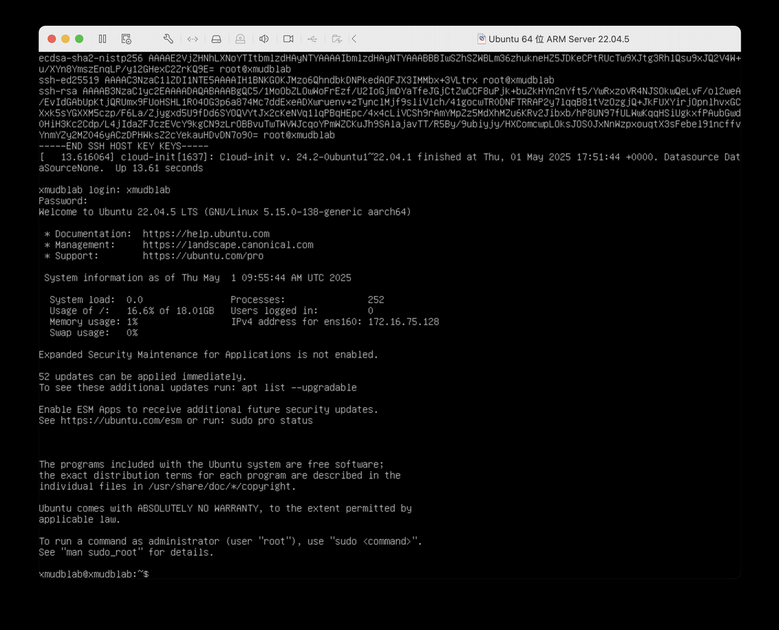Image resolution: width=779 pixels, height=630 pixels.
Task: Open the USB devices icon
Action: tap(312, 39)
